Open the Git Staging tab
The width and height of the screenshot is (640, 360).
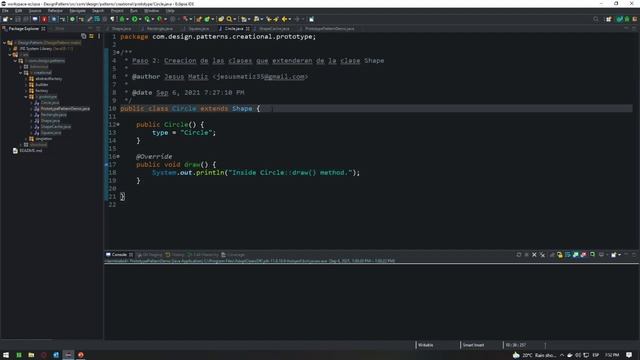coord(150,255)
